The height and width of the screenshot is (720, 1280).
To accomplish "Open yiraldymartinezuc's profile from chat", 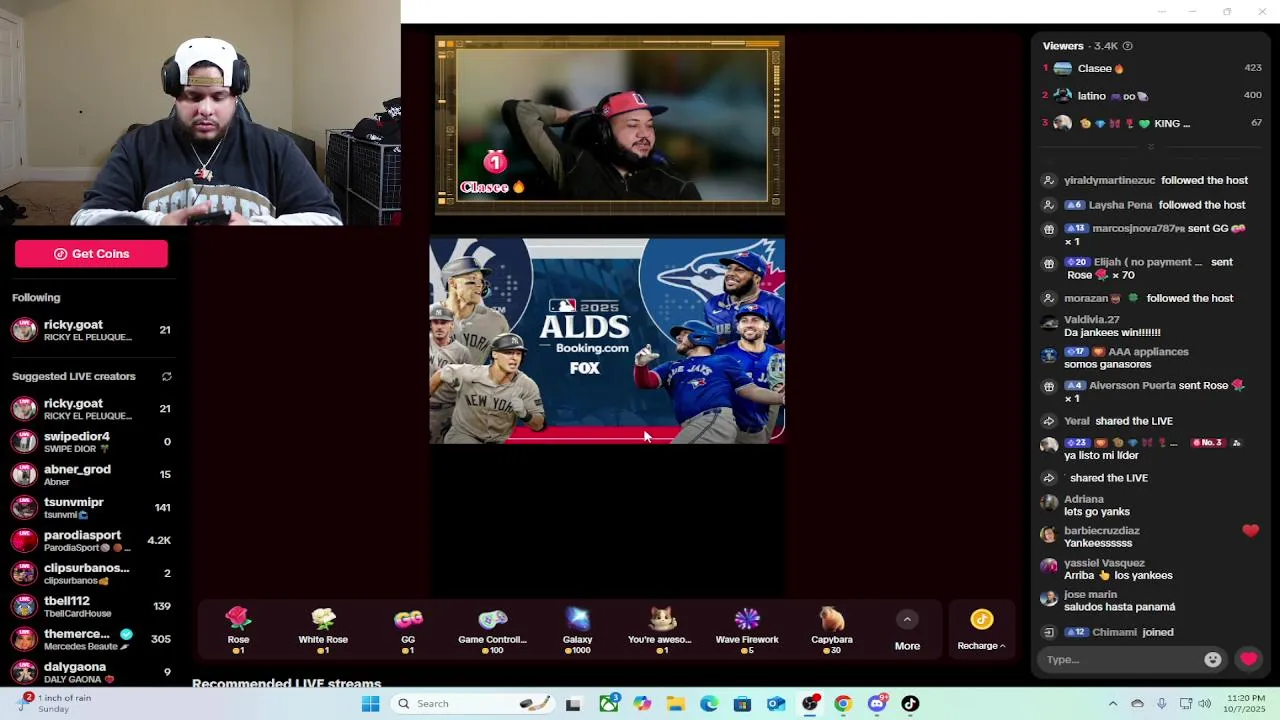I will [1109, 181].
